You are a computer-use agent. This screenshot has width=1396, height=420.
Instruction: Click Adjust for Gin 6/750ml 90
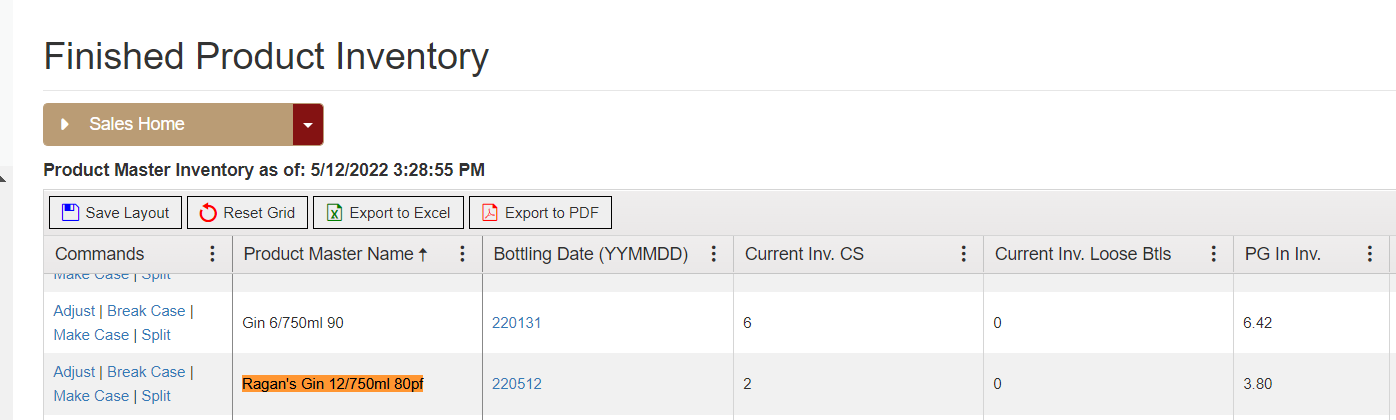tap(74, 311)
